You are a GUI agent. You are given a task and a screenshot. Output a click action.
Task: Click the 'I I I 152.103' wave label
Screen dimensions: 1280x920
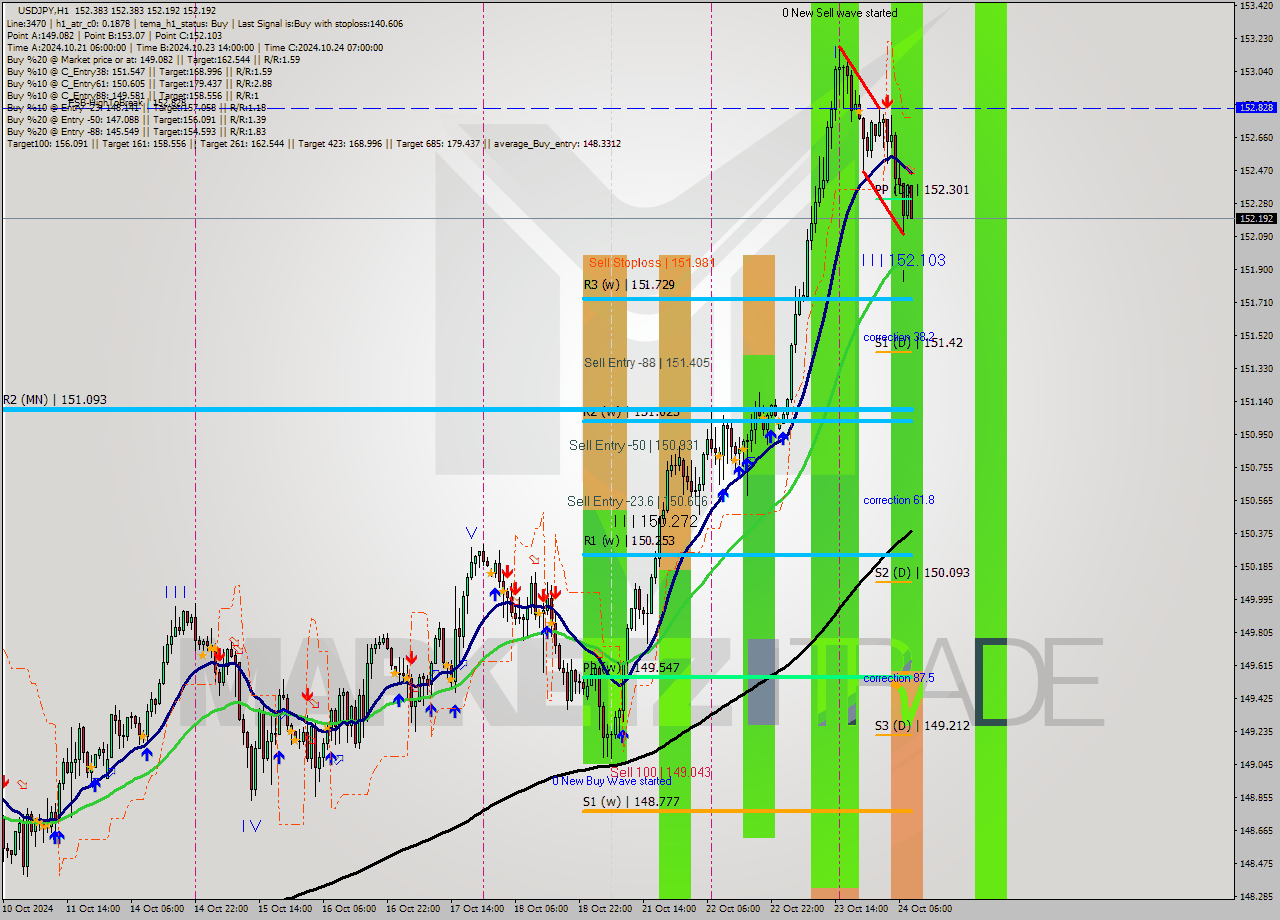pos(904,260)
